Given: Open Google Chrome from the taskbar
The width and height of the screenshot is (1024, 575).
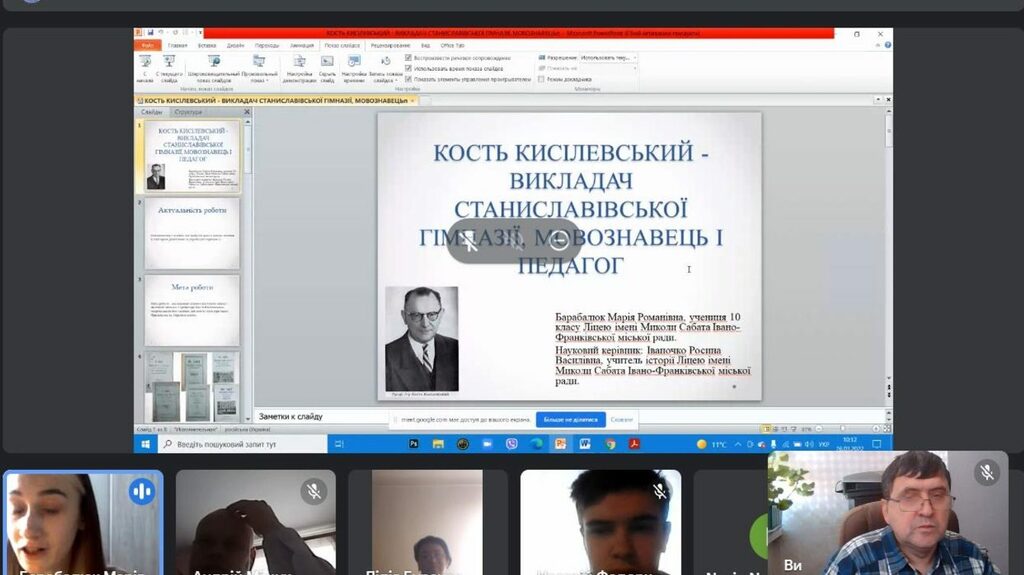Looking at the screenshot, I should (610, 444).
